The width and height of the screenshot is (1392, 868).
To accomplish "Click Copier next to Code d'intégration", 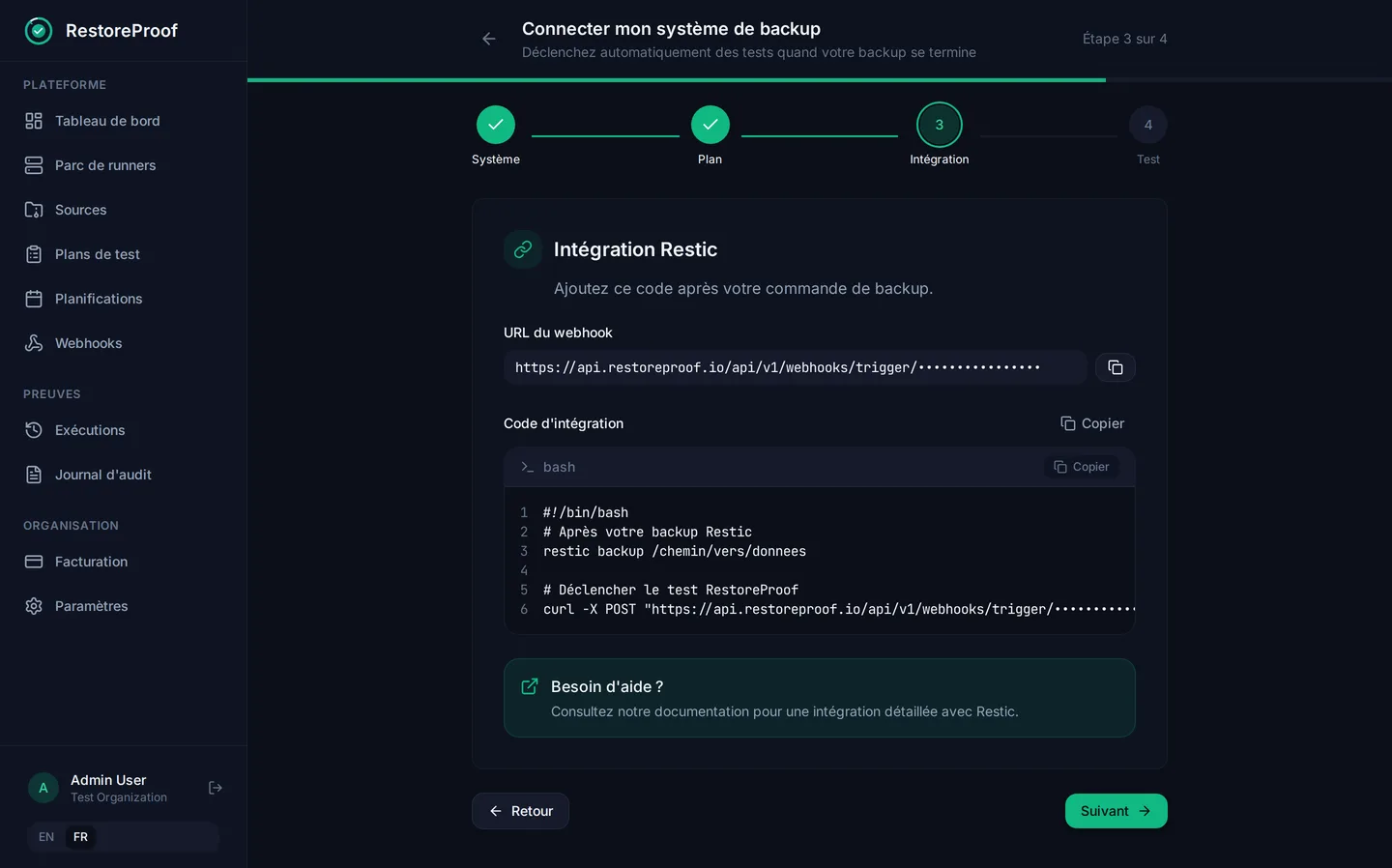I will (x=1092, y=423).
